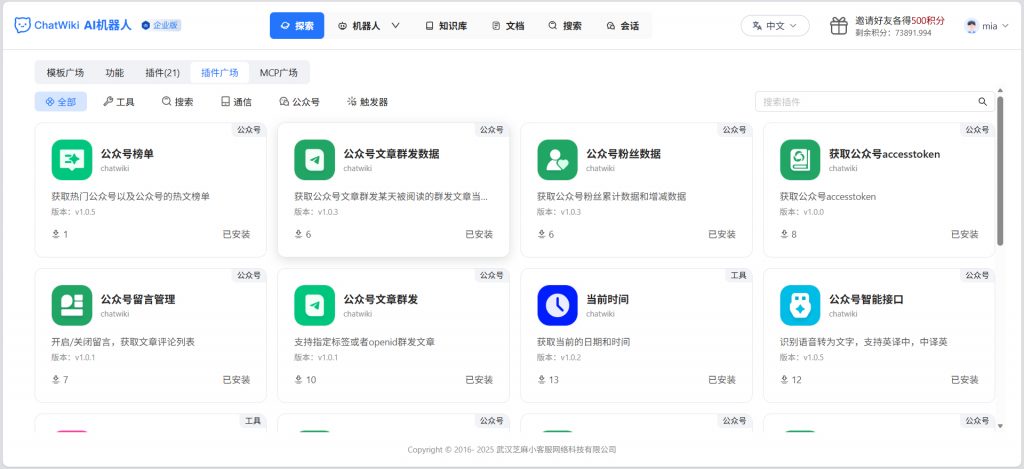1024x469 pixels.
Task: Filter plugins by 工具
Action: click(119, 101)
